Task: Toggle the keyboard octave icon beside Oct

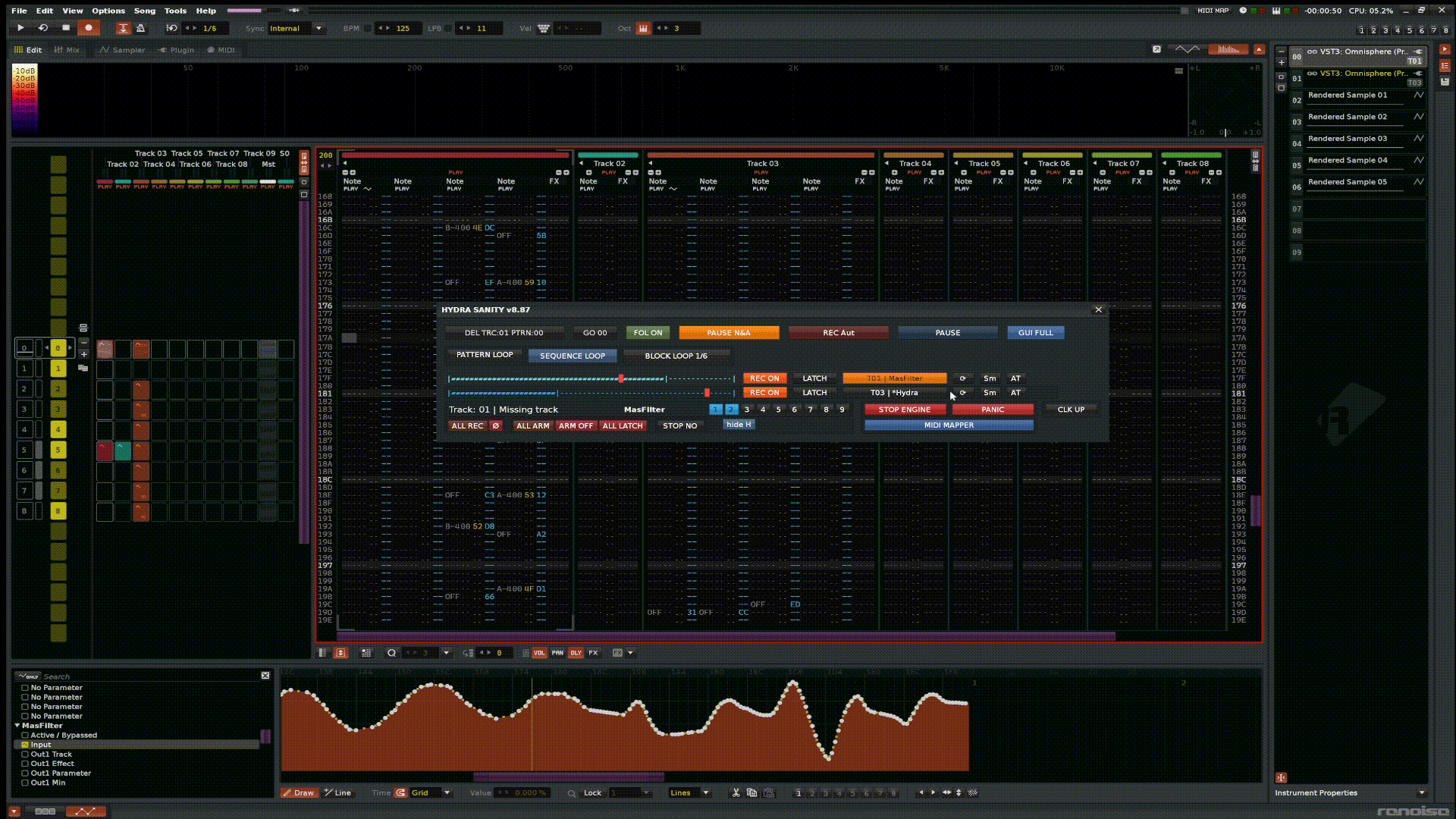Action: pyautogui.click(x=643, y=28)
